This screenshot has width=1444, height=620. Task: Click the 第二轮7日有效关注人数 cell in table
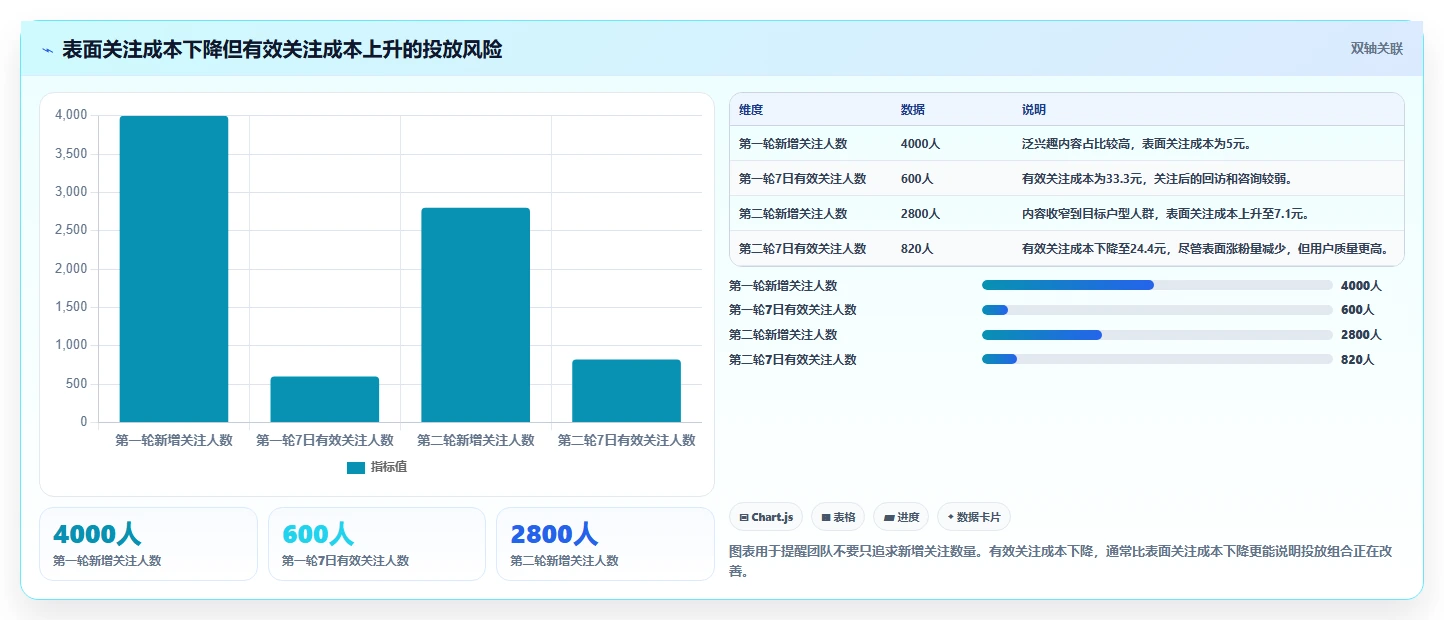[803, 249]
